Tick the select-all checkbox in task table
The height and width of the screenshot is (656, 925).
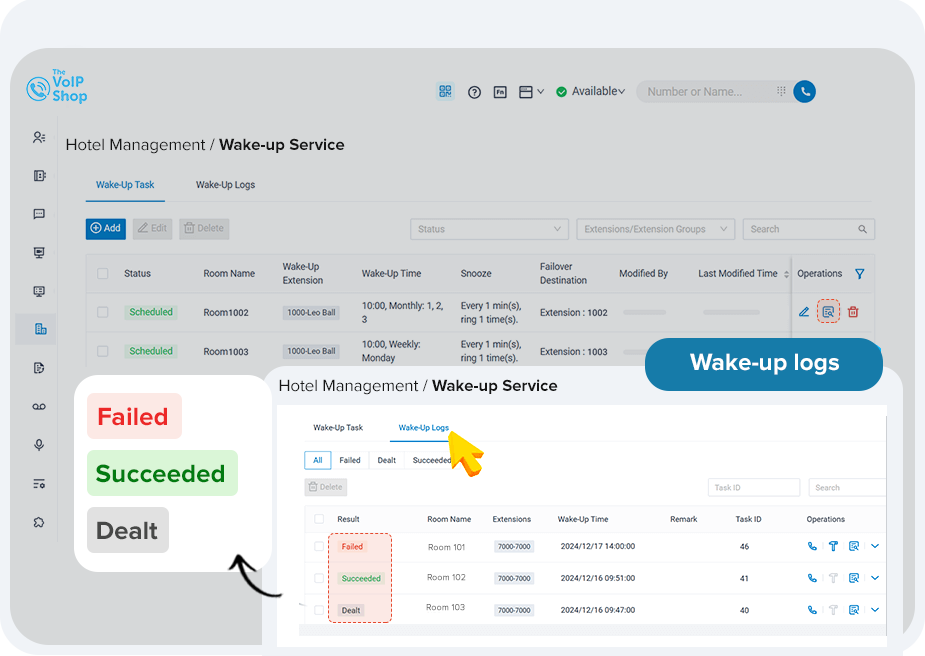tap(103, 274)
